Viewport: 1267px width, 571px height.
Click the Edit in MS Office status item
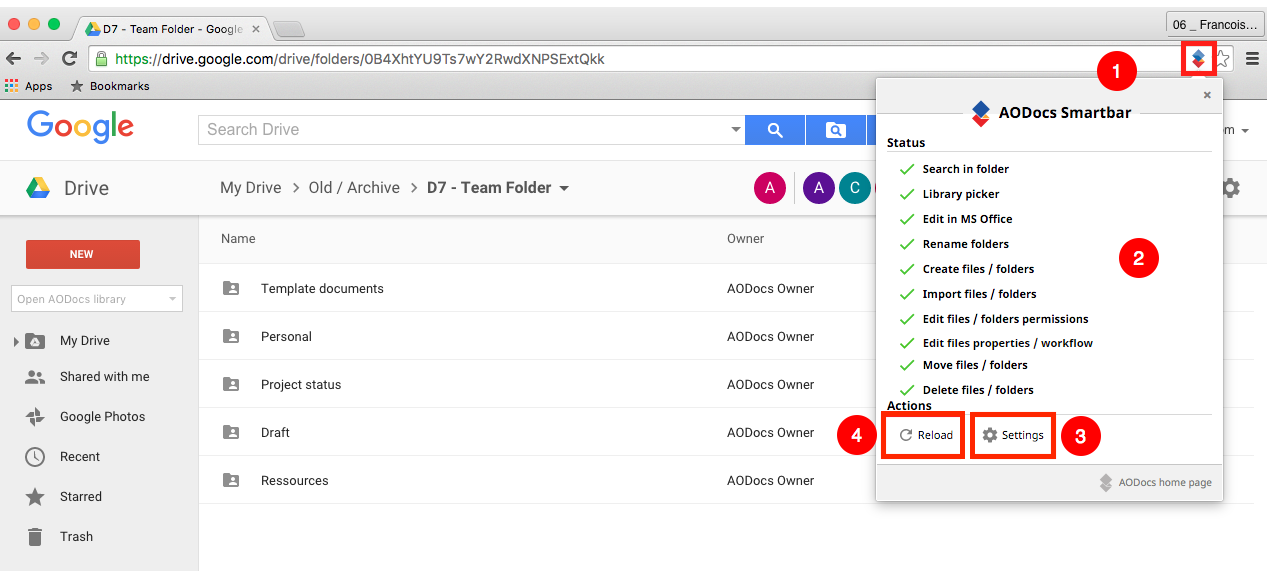[956, 219]
